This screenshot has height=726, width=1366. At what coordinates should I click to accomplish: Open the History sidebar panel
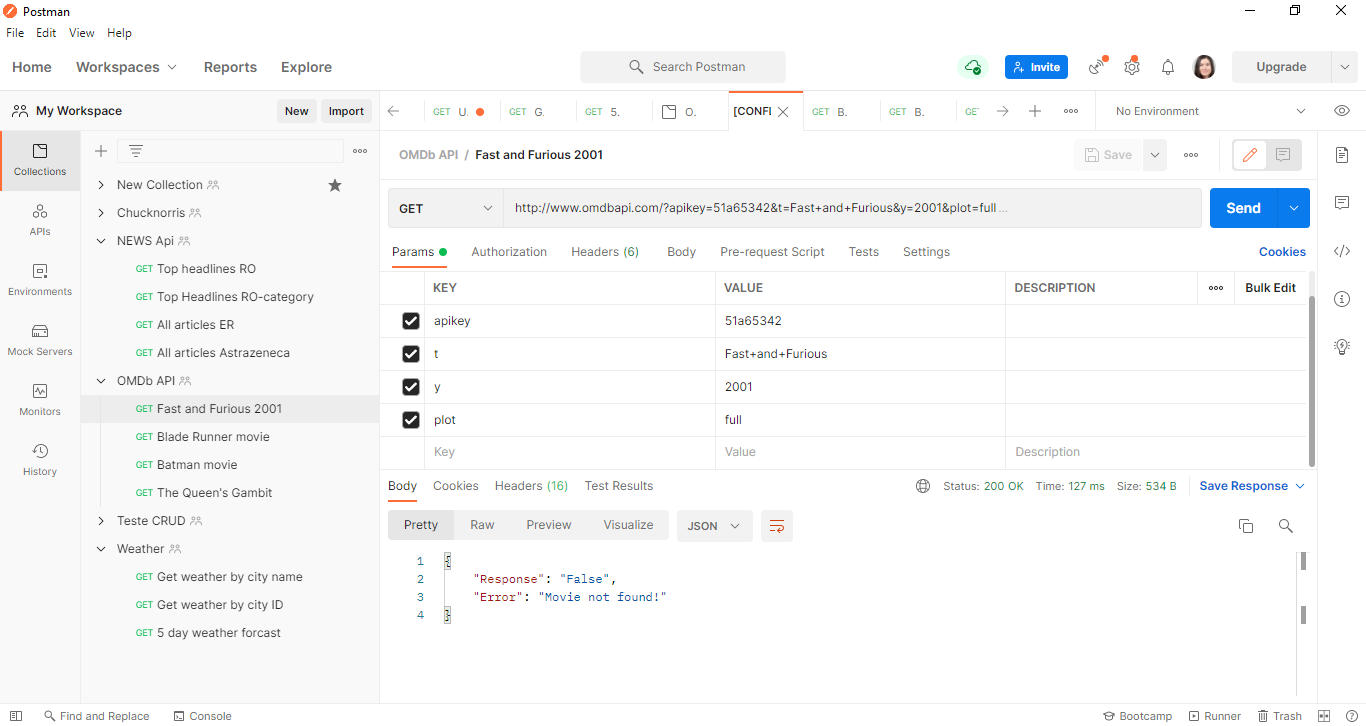[x=40, y=460]
